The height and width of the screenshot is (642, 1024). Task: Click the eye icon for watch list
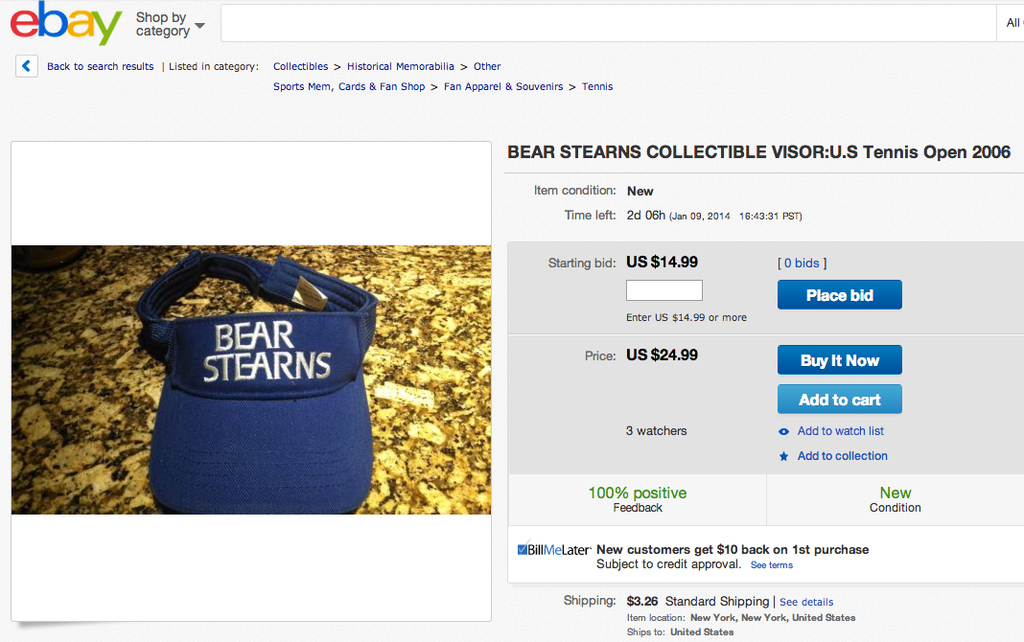pos(784,432)
